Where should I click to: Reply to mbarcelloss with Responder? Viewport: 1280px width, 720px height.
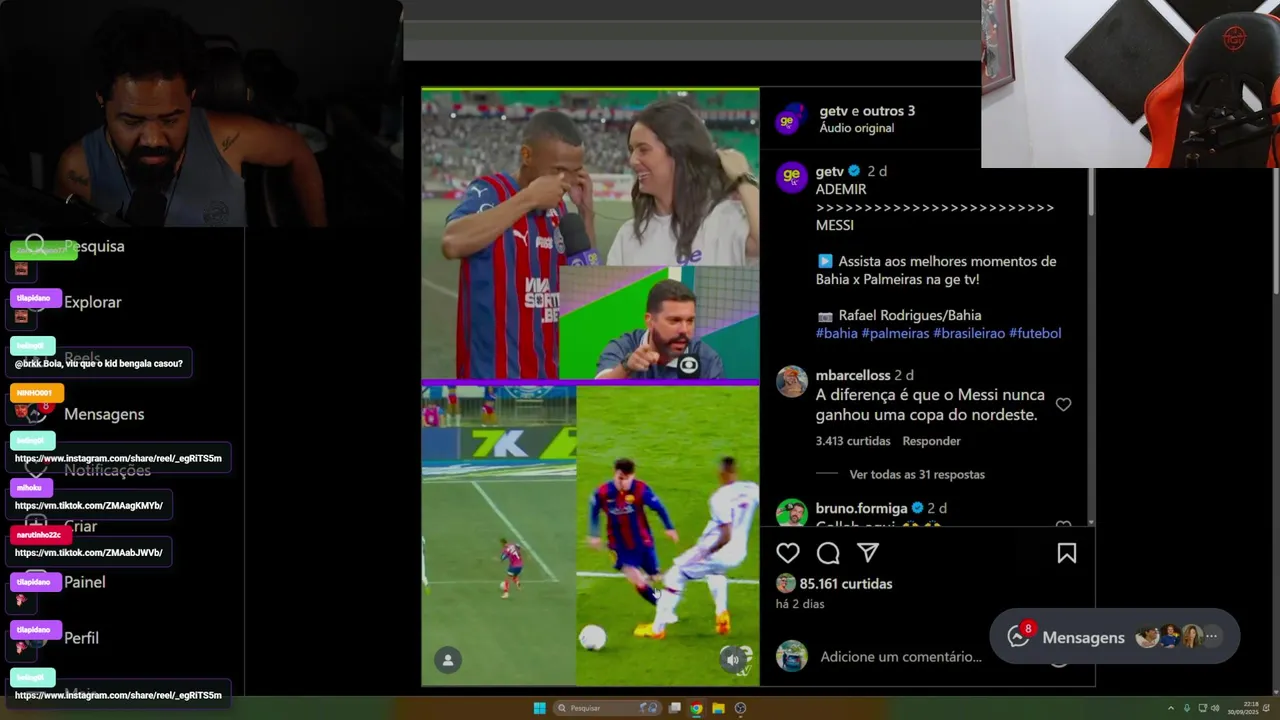click(x=931, y=441)
